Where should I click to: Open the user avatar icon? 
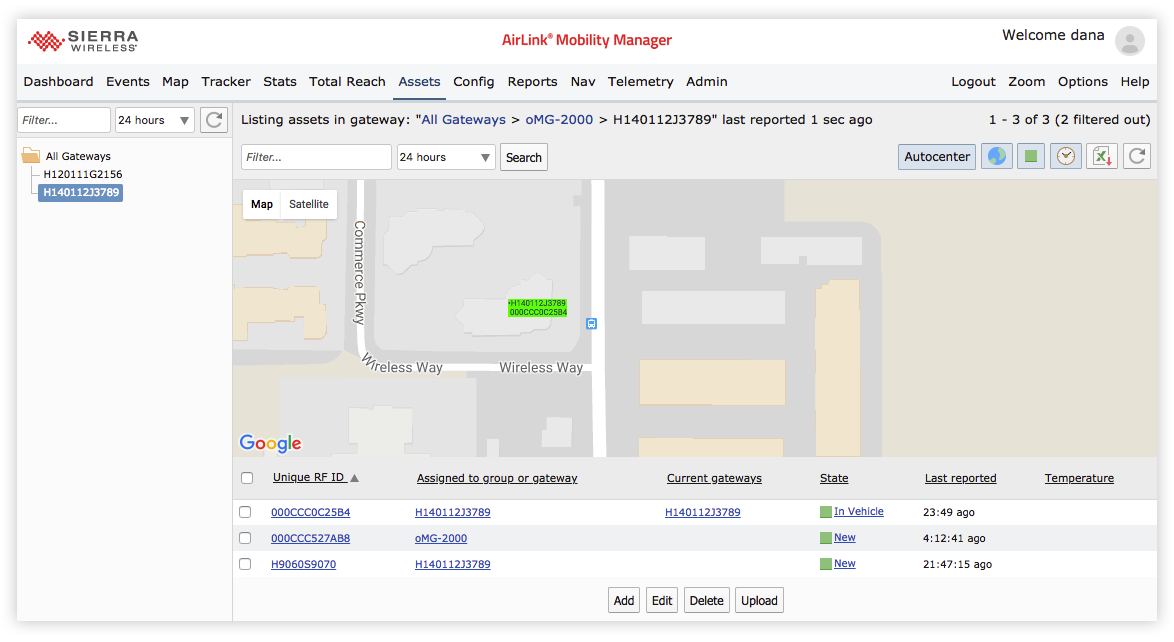[x=1130, y=40]
